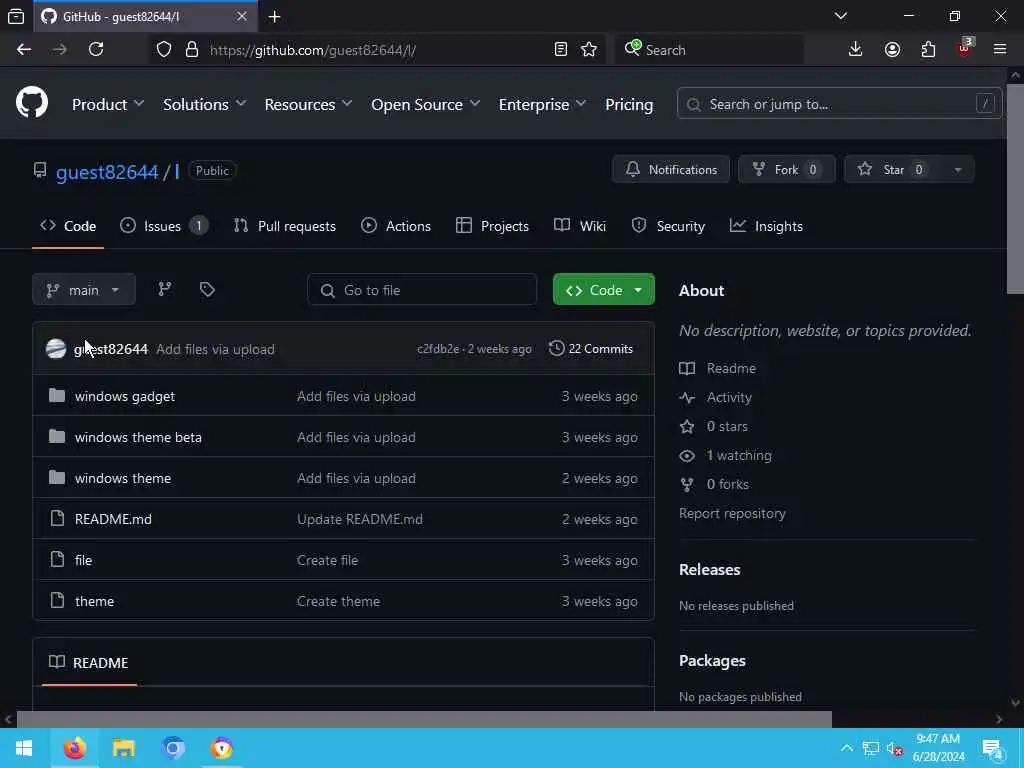Click the Notifications button
This screenshot has width=1024, height=768.
coord(671,170)
